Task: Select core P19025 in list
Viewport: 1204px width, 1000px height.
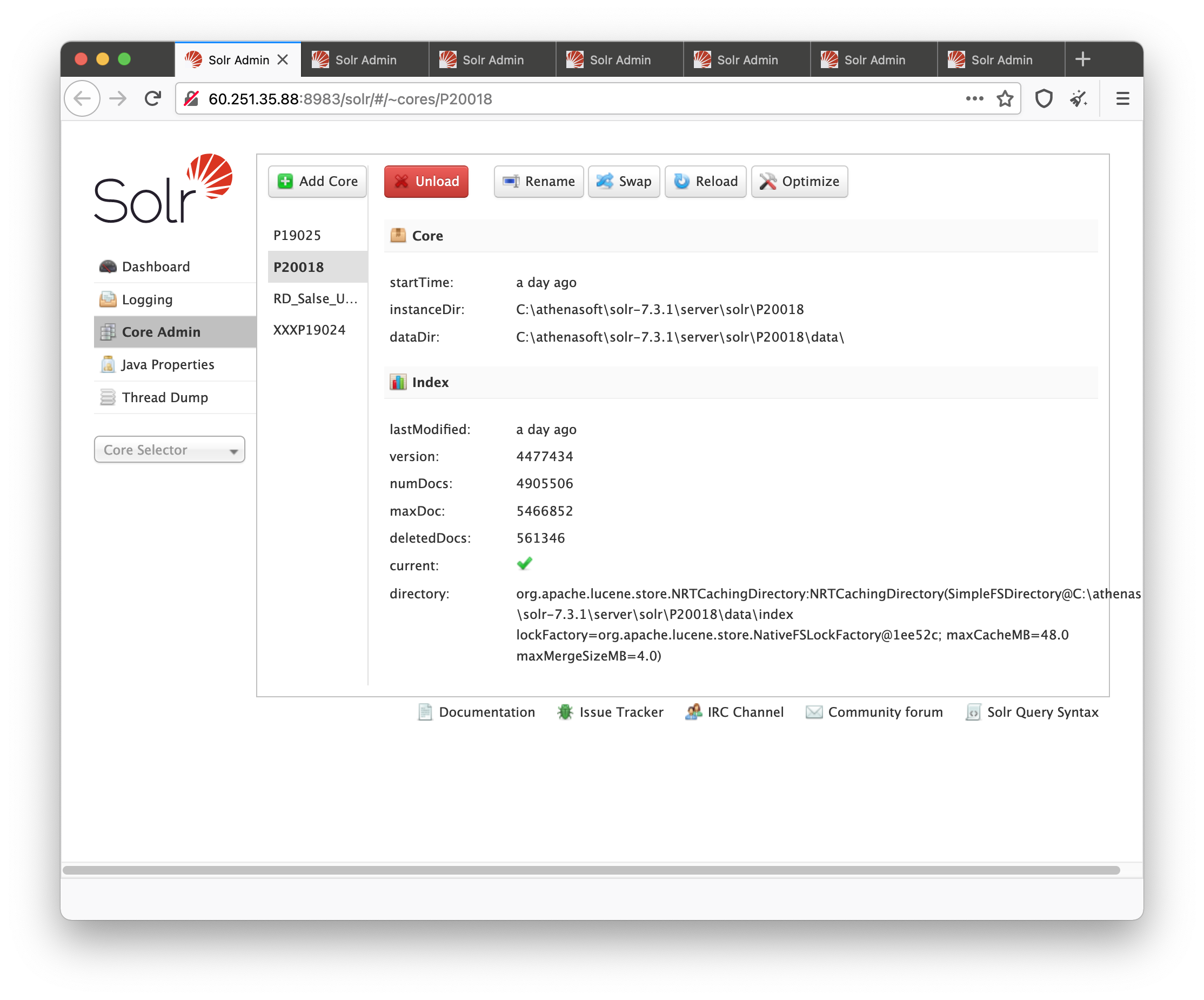Action: [x=317, y=235]
